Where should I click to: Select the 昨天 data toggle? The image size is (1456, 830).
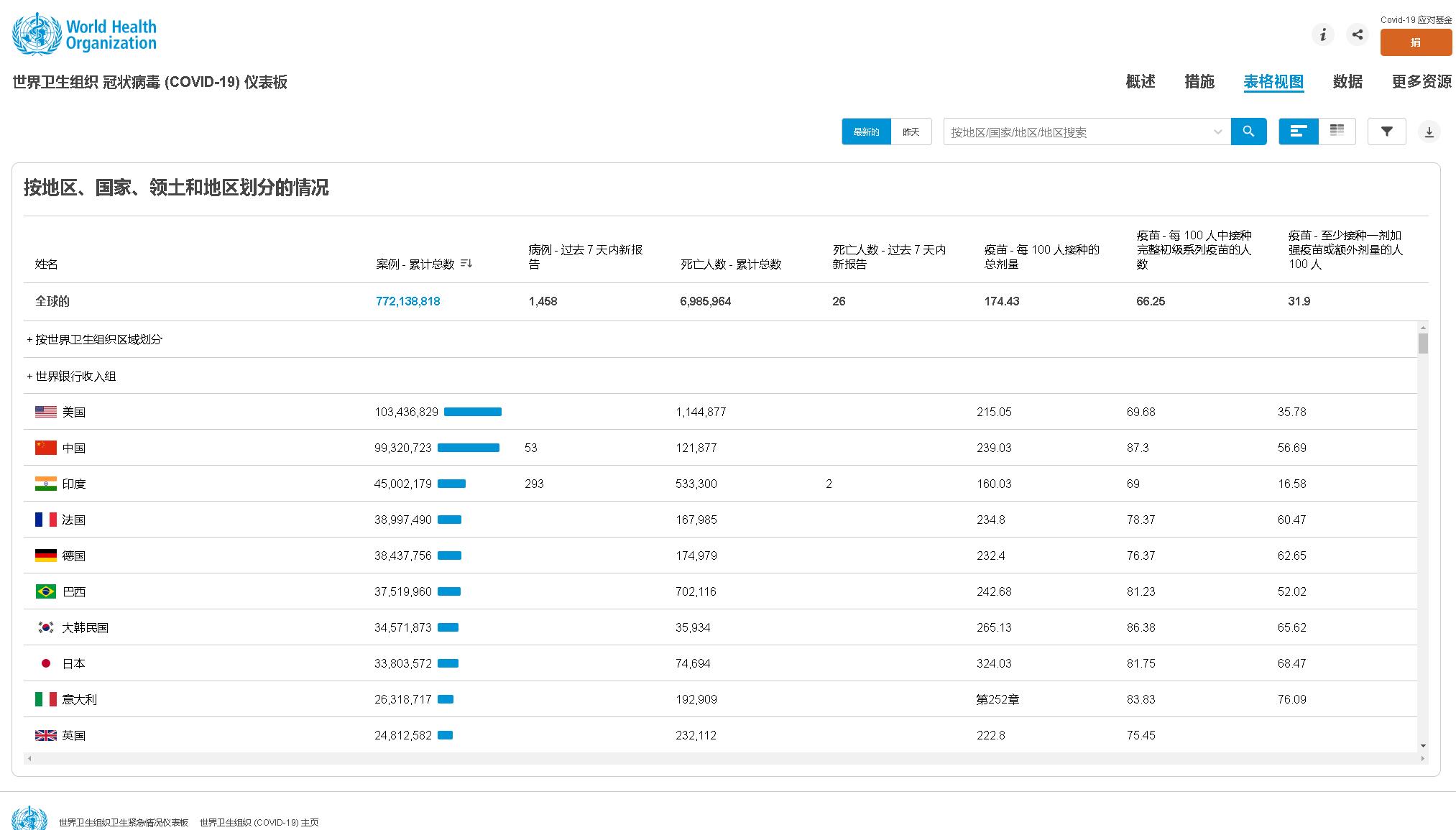(911, 132)
